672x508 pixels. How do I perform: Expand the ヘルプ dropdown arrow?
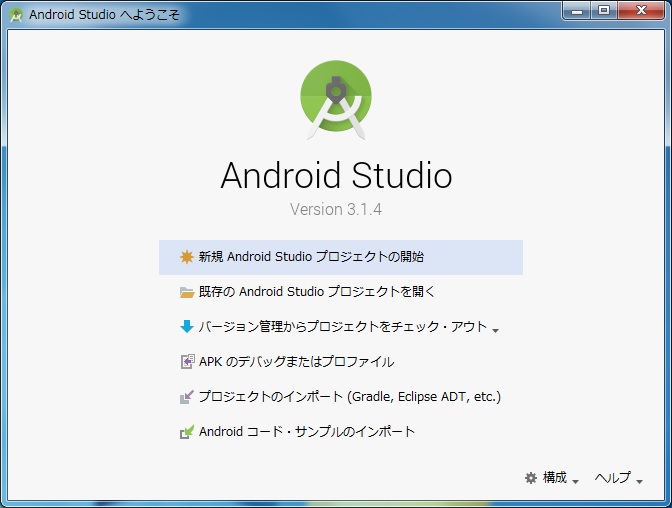[639, 481]
